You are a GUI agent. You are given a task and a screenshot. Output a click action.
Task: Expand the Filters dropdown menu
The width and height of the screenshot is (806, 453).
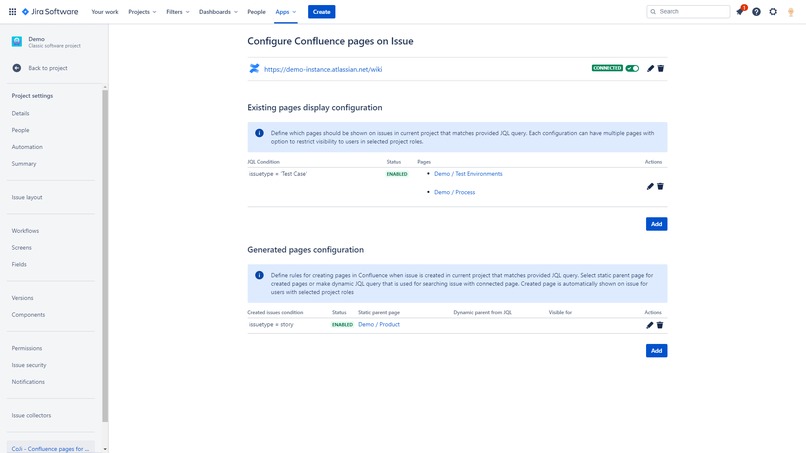click(x=178, y=11)
